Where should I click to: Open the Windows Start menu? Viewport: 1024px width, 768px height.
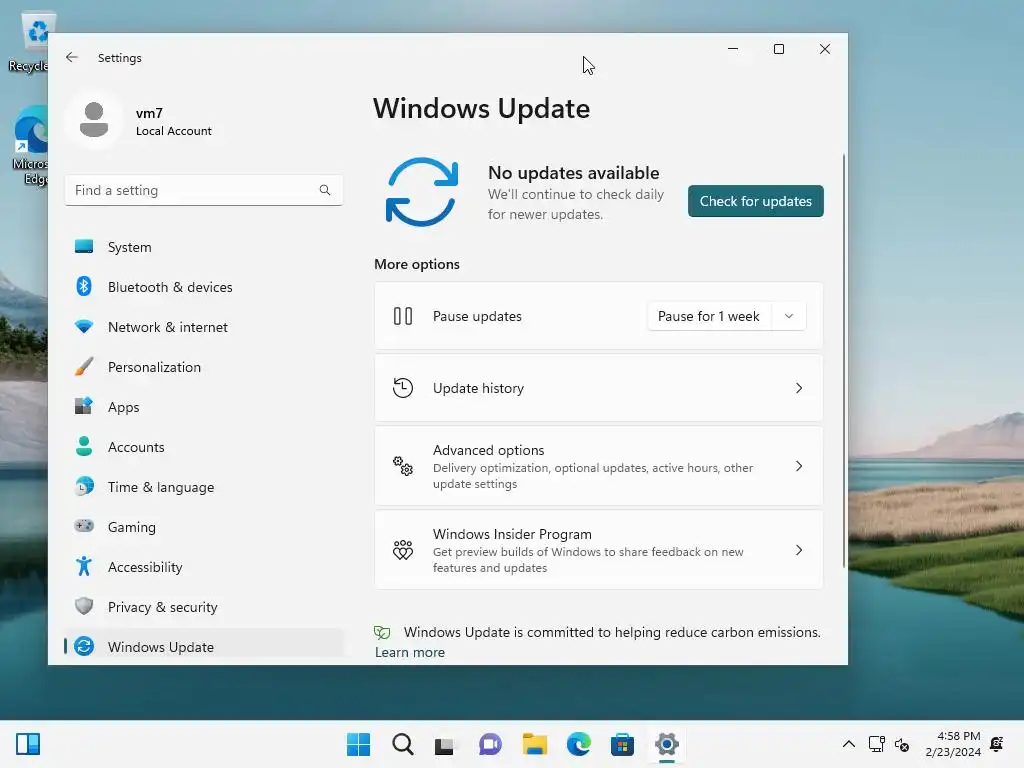pyautogui.click(x=359, y=744)
